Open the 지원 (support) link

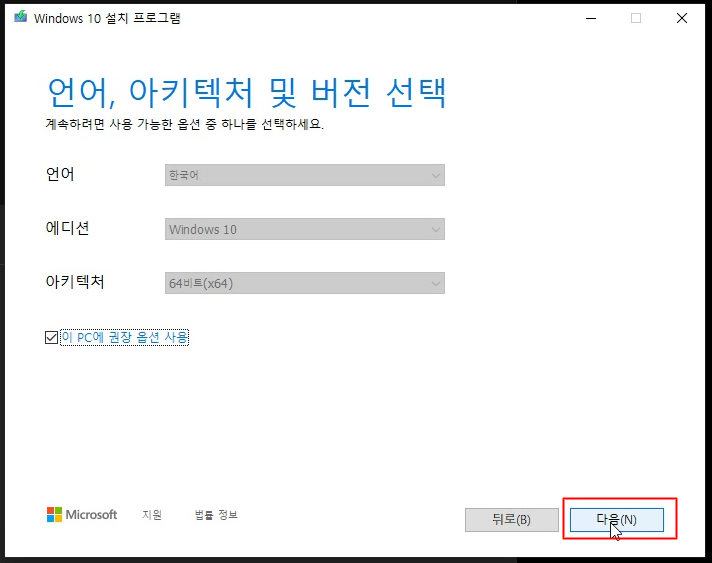point(152,514)
